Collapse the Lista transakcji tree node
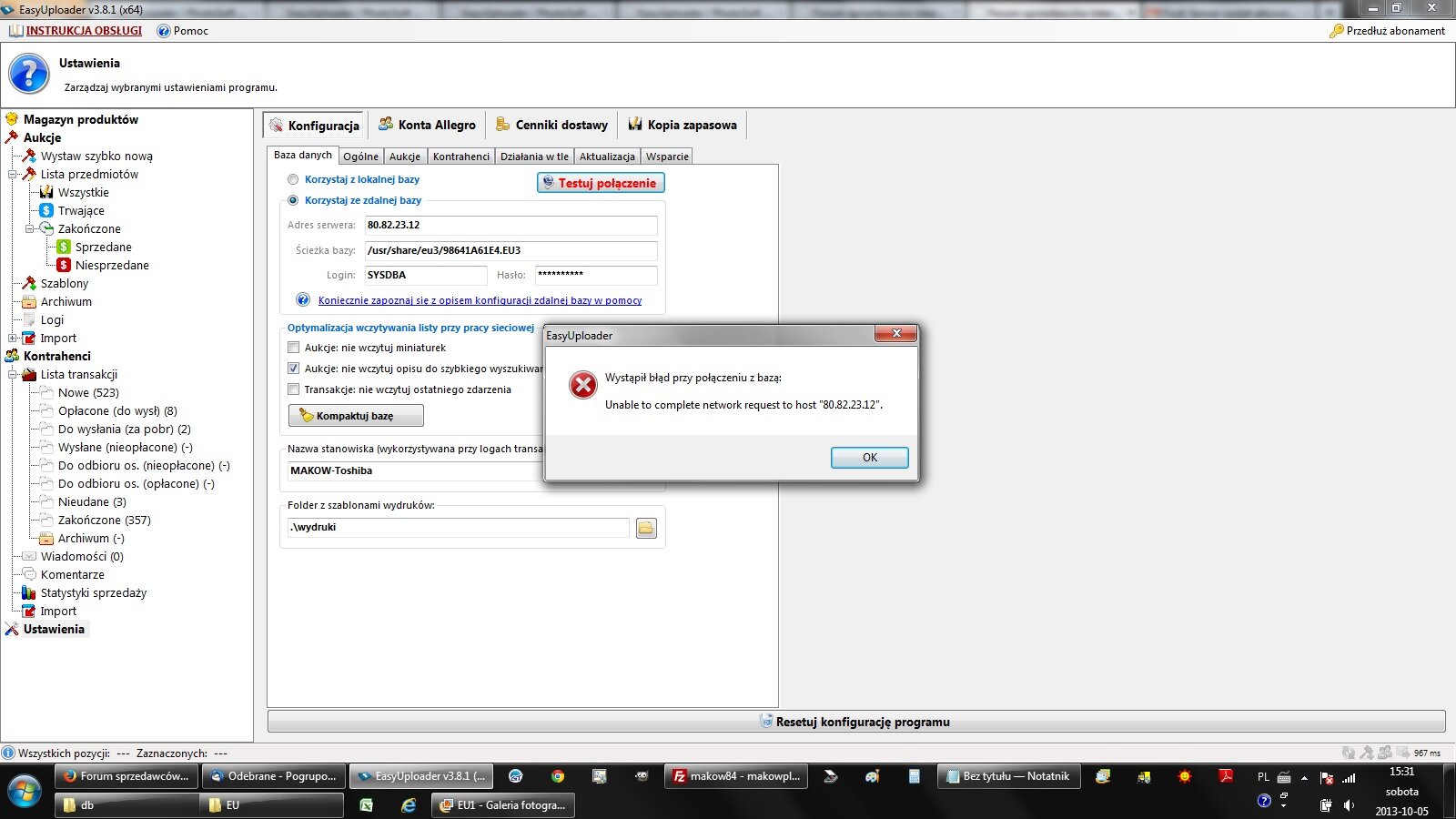Viewport: 1456px width, 819px height. pyautogui.click(x=13, y=375)
